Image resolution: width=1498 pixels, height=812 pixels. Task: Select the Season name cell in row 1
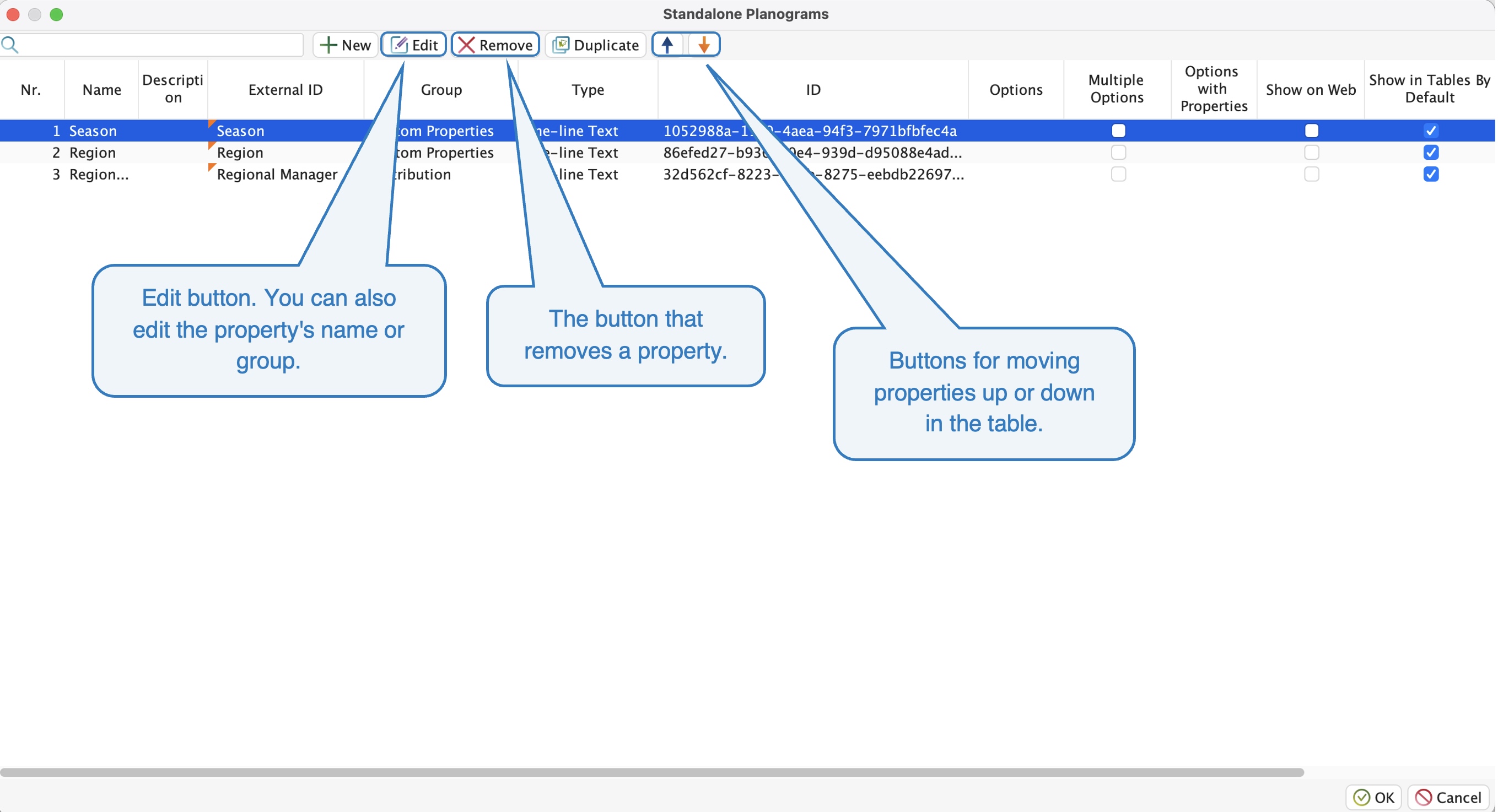click(x=102, y=131)
